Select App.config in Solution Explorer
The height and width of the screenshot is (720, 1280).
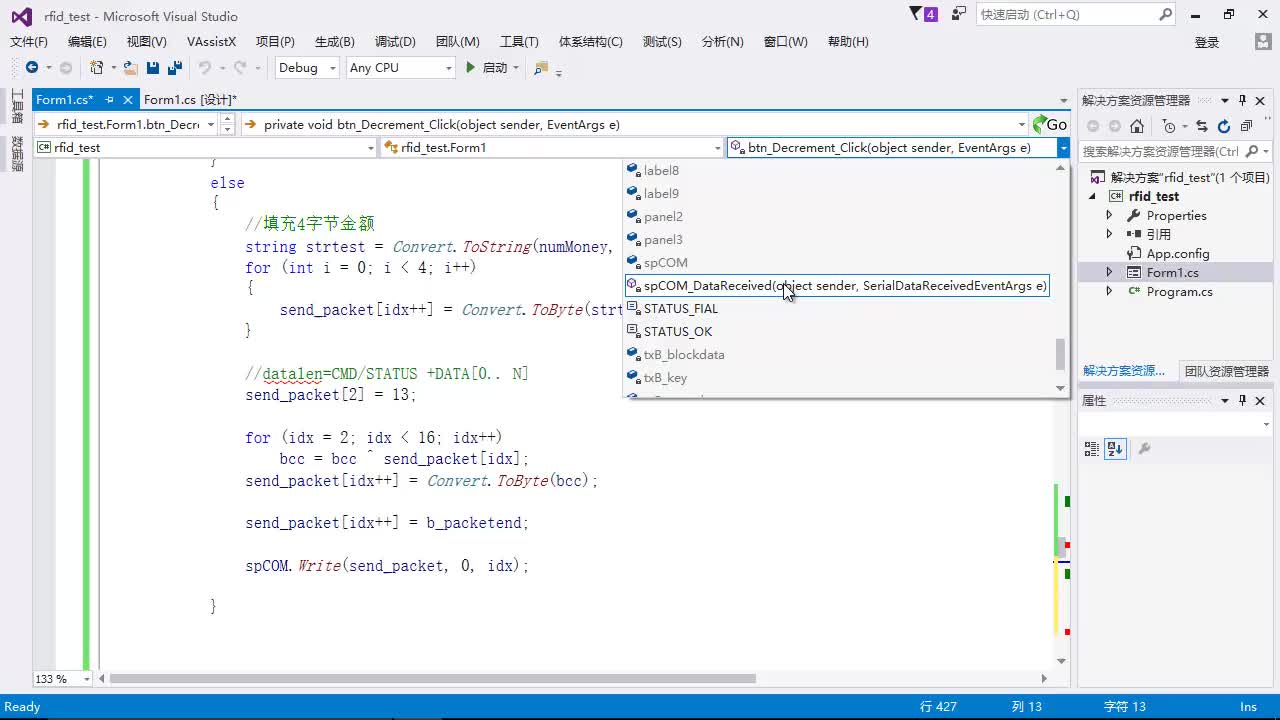(x=1177, y=253)
